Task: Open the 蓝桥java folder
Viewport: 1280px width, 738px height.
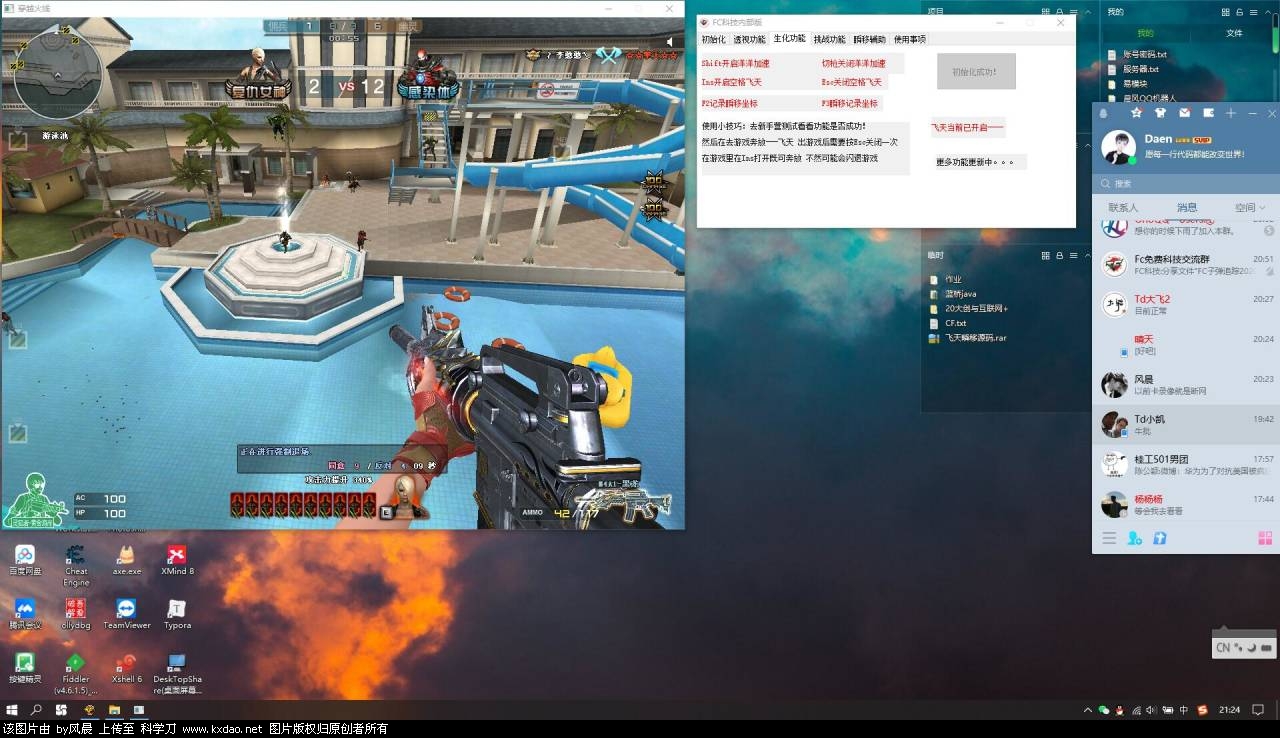Action: click(x=952, y=294)
